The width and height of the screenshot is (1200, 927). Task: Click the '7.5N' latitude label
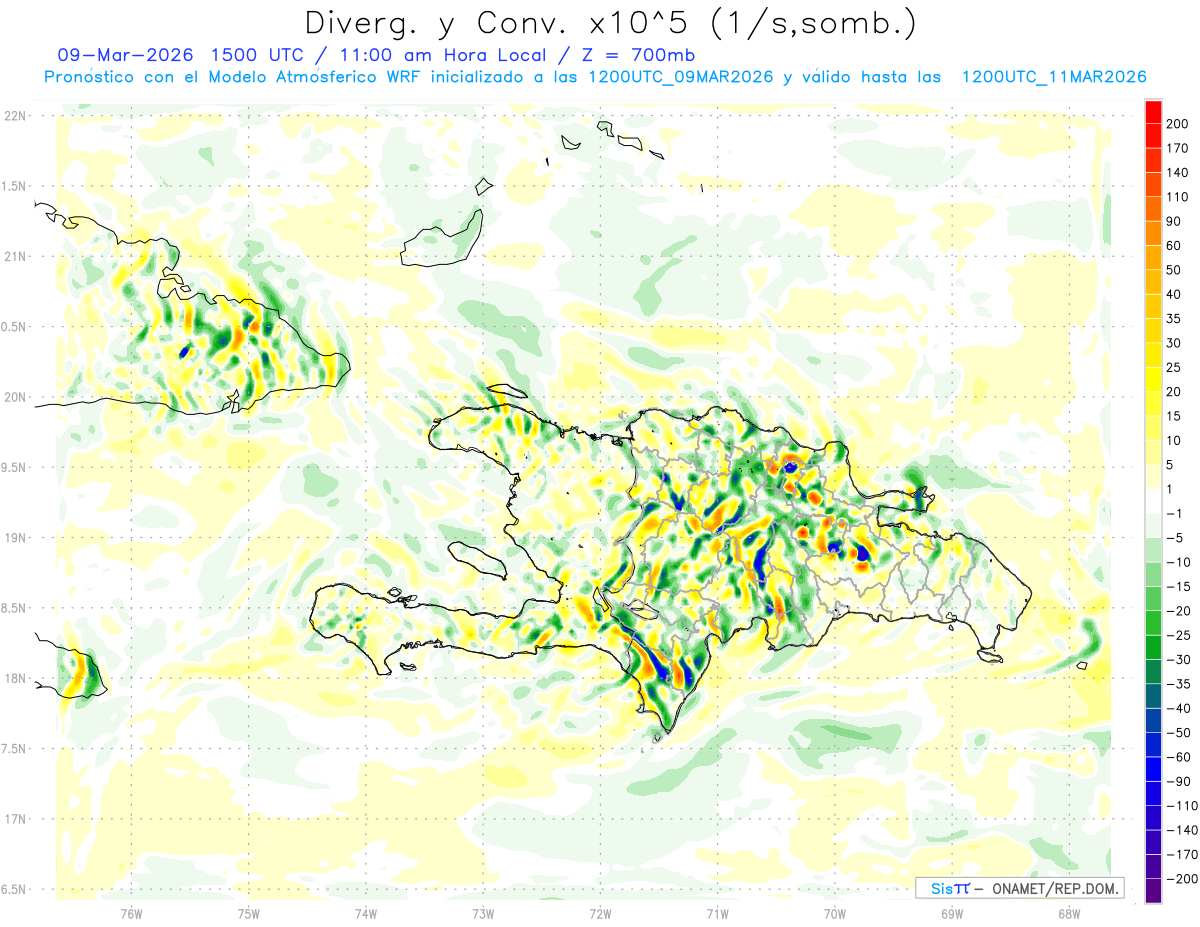pyautogui.click(x=14, y=749)
